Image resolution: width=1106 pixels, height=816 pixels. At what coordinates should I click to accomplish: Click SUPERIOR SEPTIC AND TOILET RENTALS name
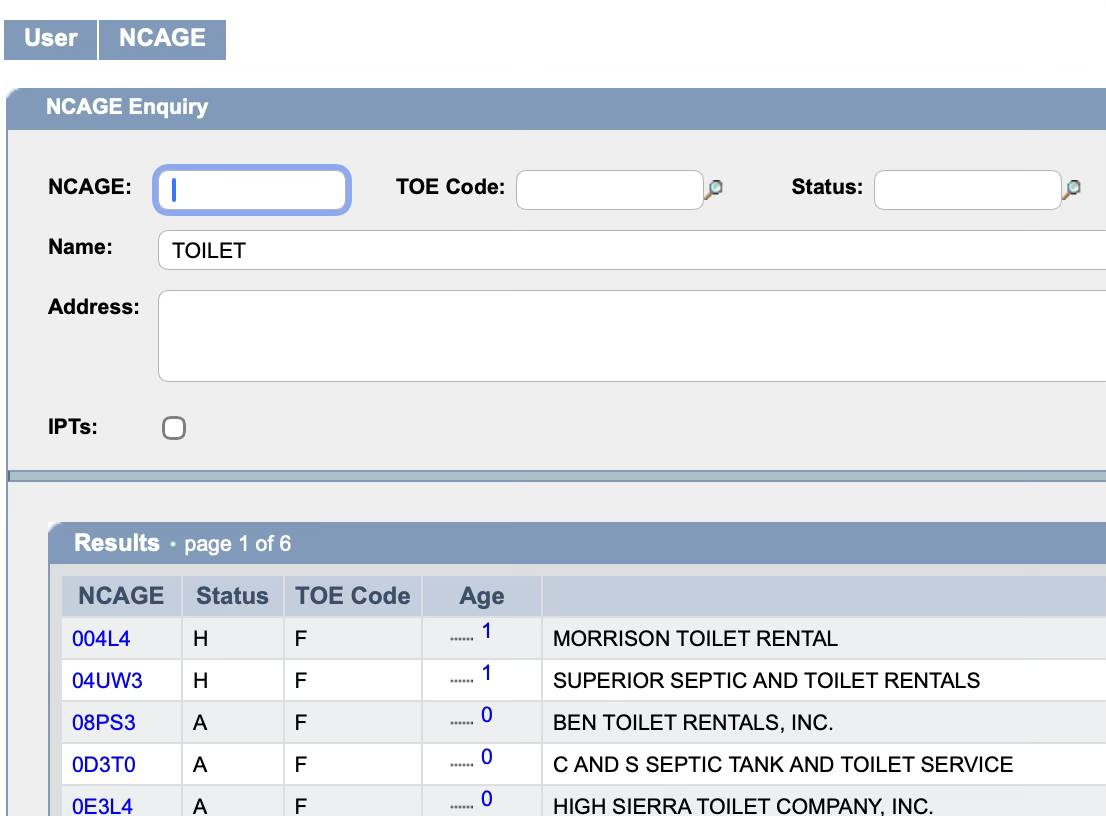(x=767, y=681)
